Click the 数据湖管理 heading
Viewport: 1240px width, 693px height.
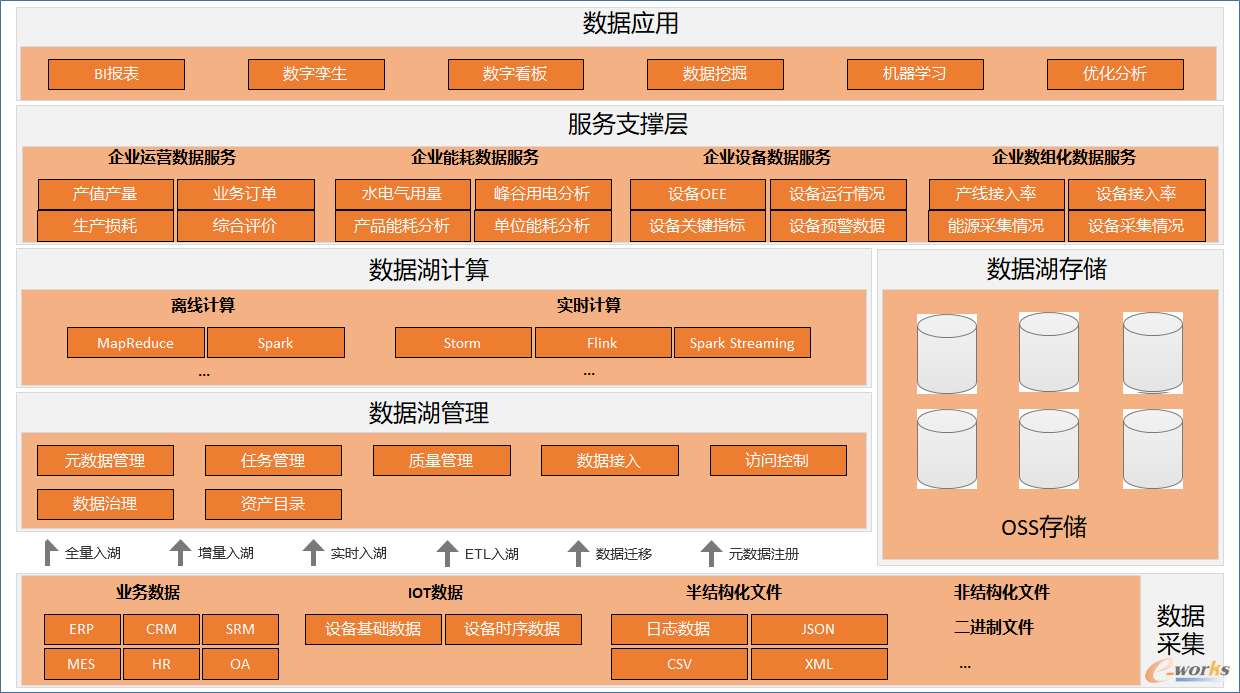(428, 413)
